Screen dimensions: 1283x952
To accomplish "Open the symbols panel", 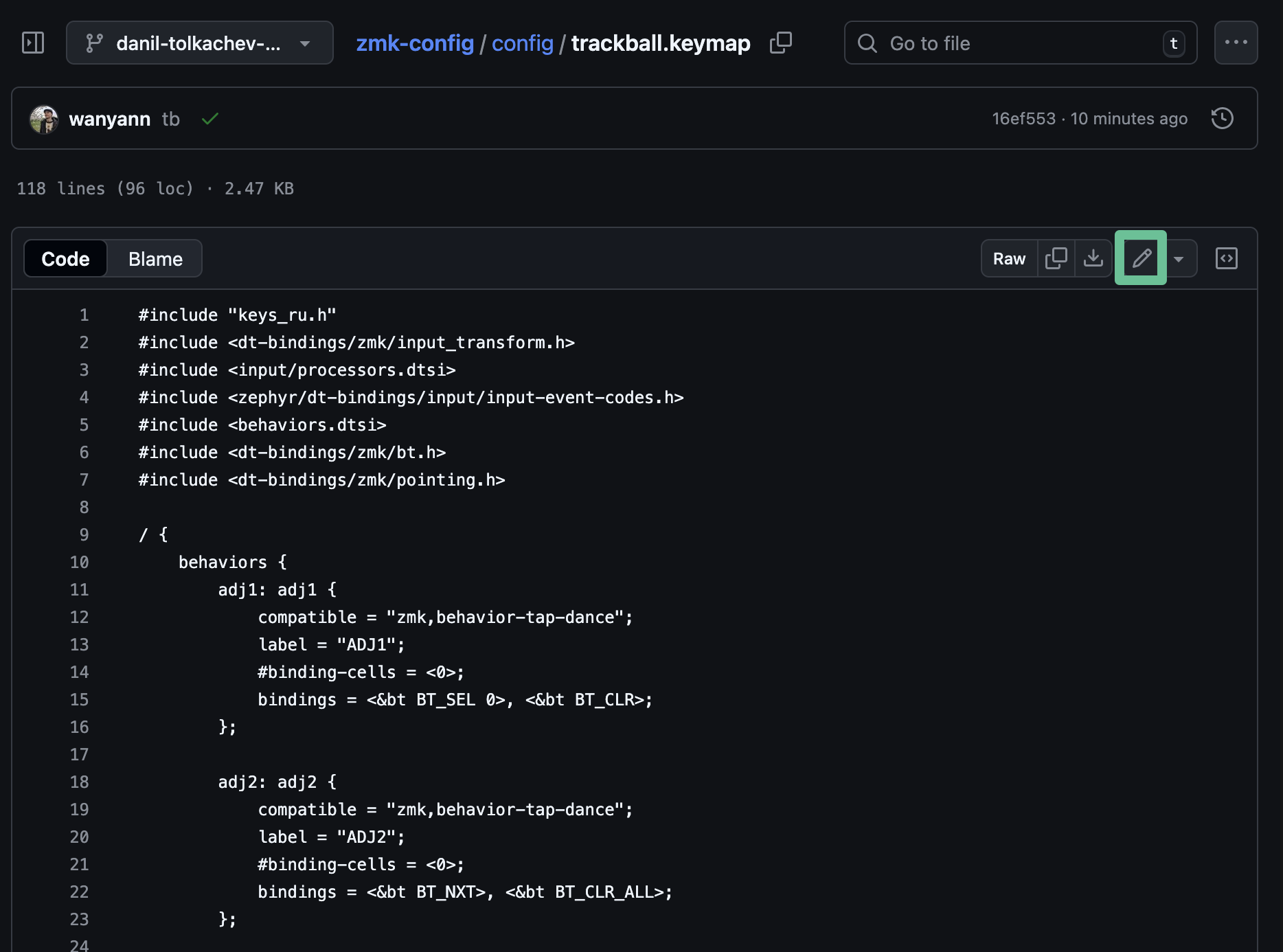I will click(1226, 259).
